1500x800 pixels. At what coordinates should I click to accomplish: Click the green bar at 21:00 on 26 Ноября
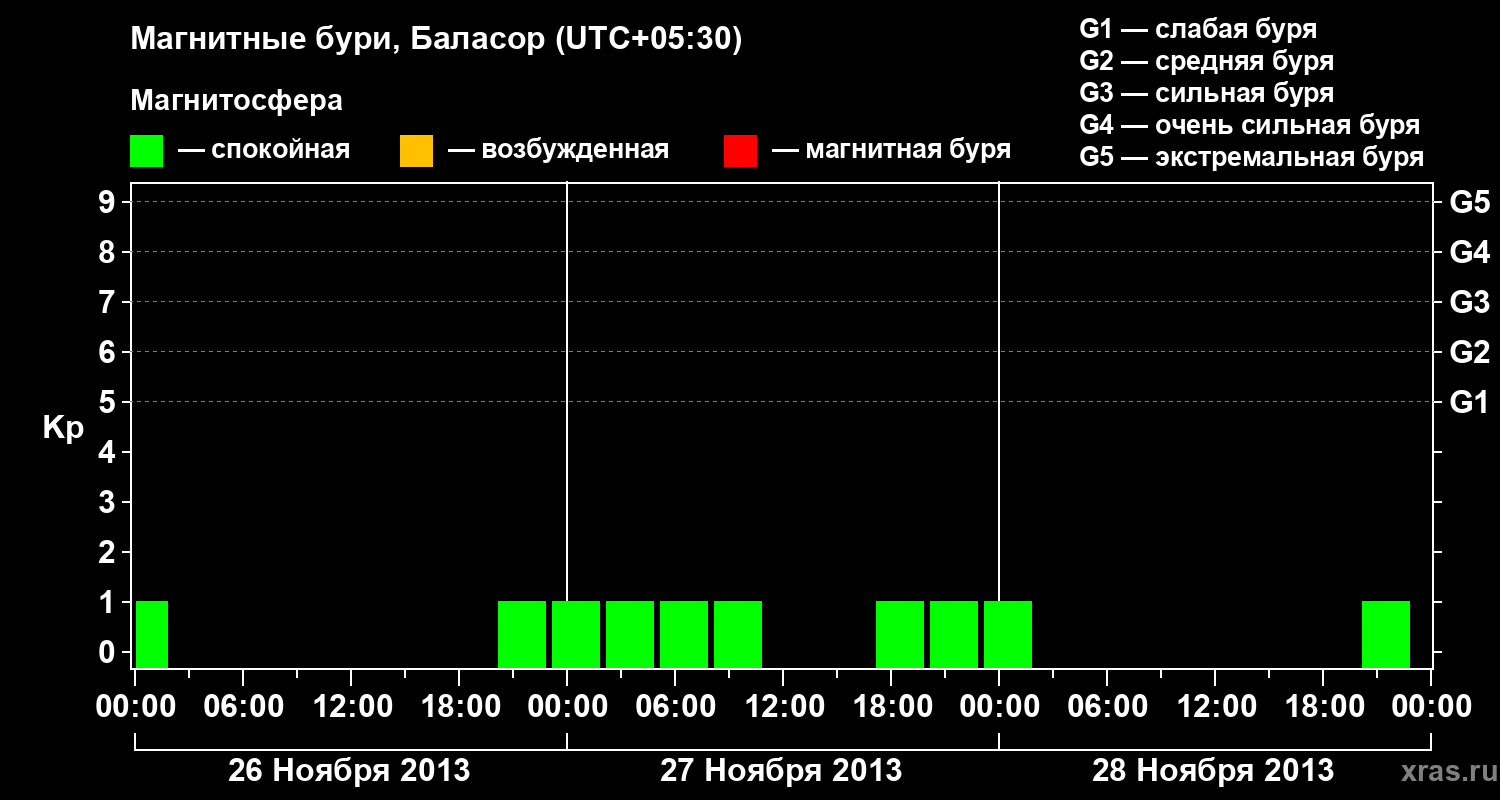(522, 634)
